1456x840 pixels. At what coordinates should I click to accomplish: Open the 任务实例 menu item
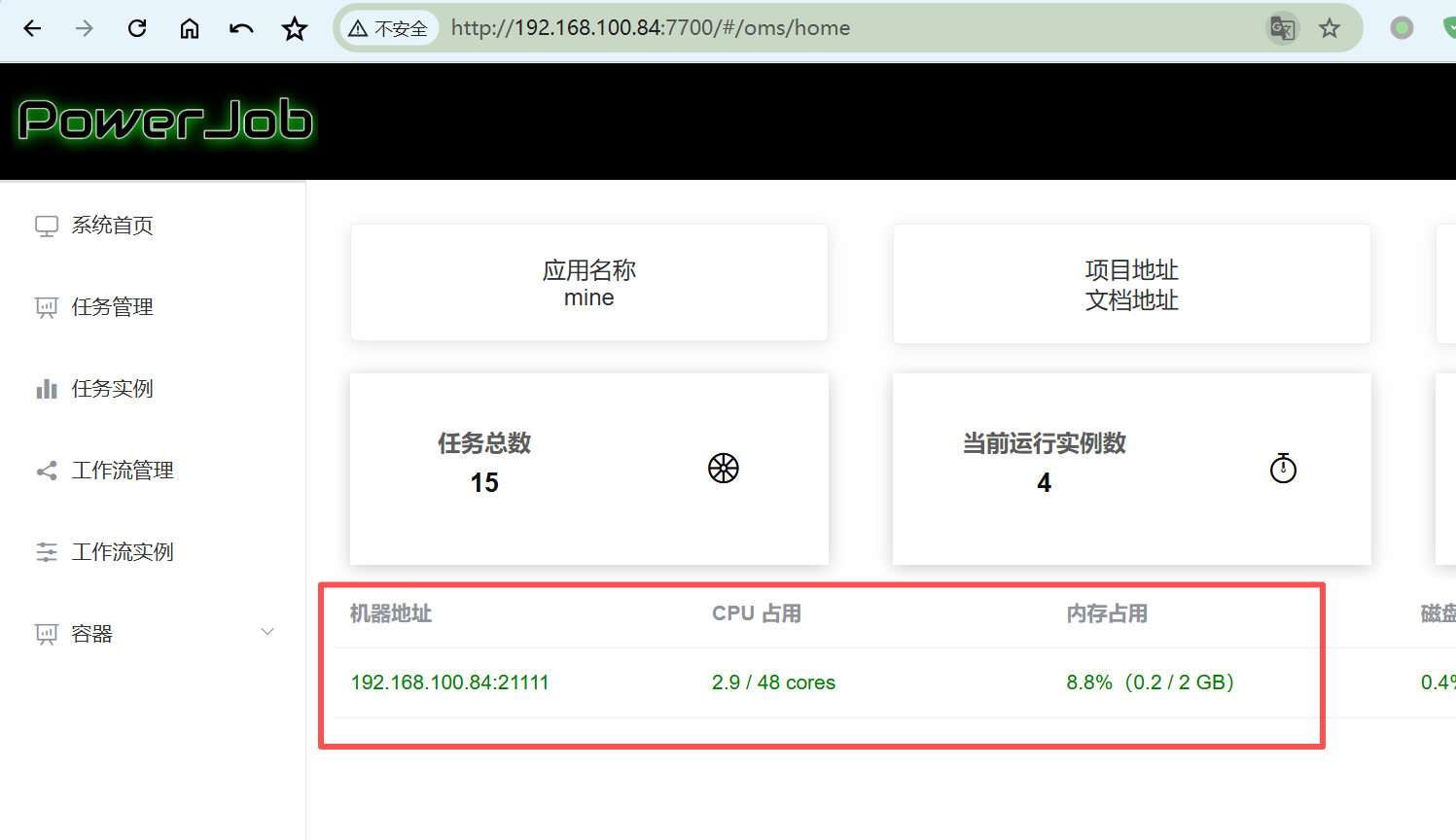[113, 389]
